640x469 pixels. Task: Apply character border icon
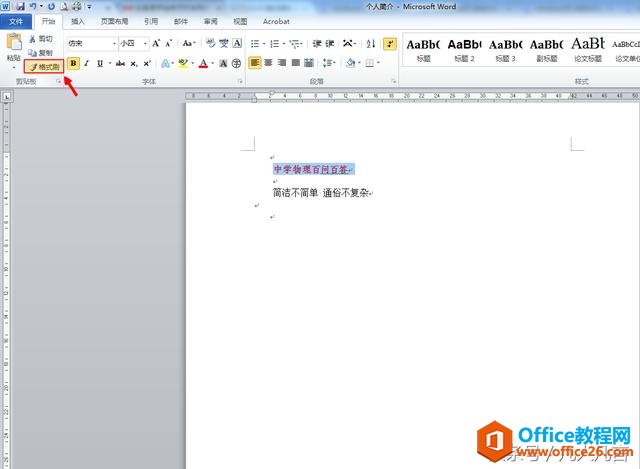point(237,43)
